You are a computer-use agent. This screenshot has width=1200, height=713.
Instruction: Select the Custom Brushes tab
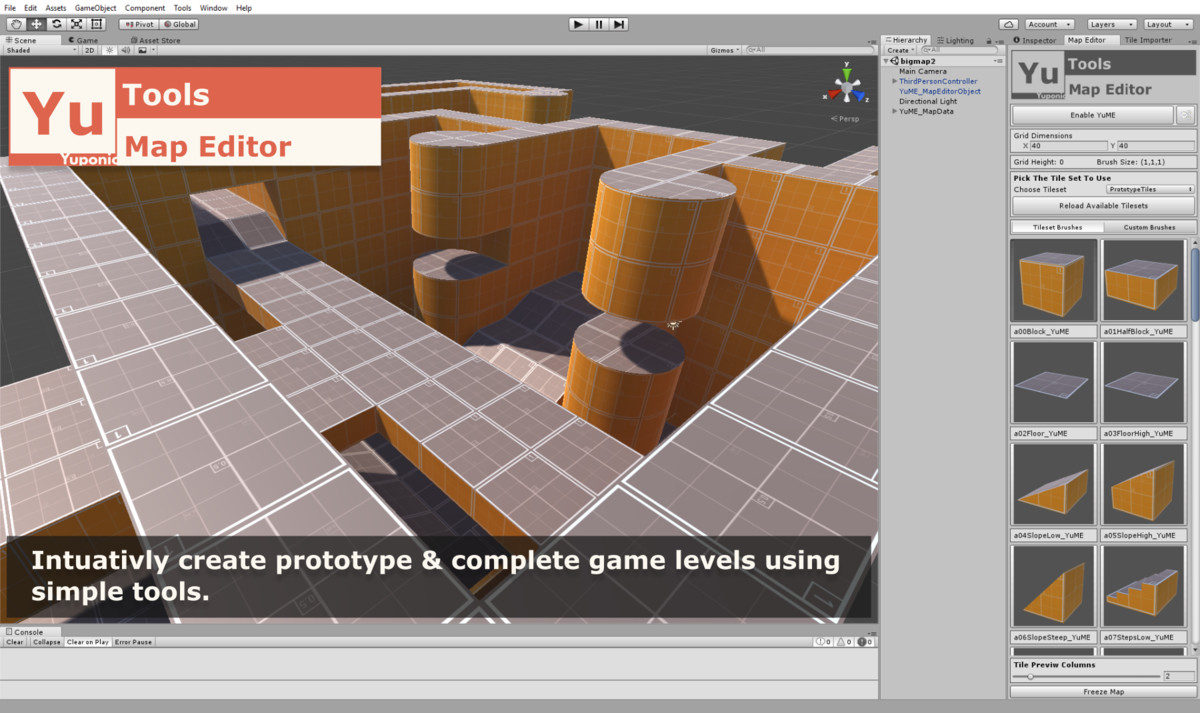(1149, 227)
